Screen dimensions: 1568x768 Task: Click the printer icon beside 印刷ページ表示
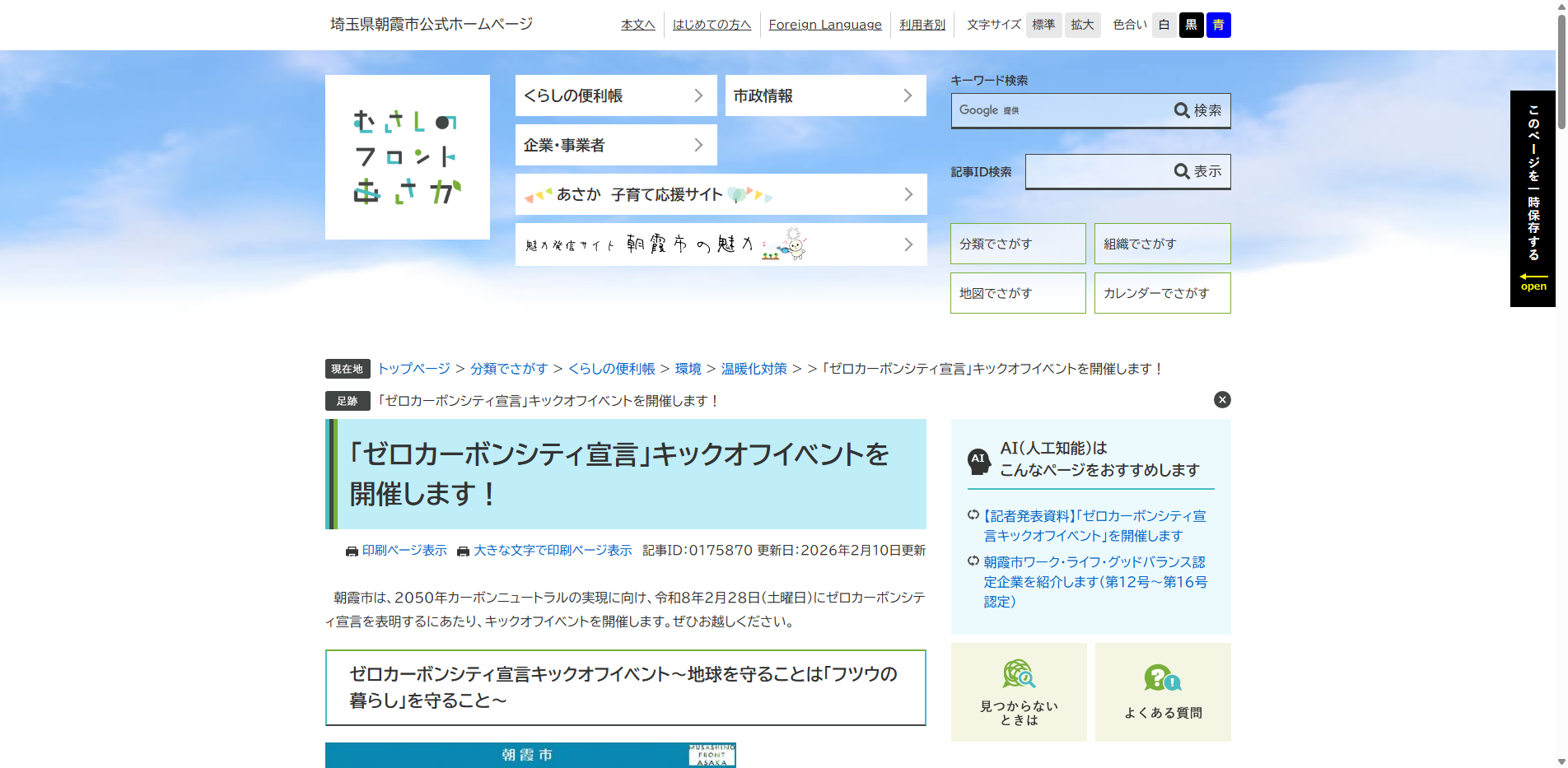tap(352, 551)
